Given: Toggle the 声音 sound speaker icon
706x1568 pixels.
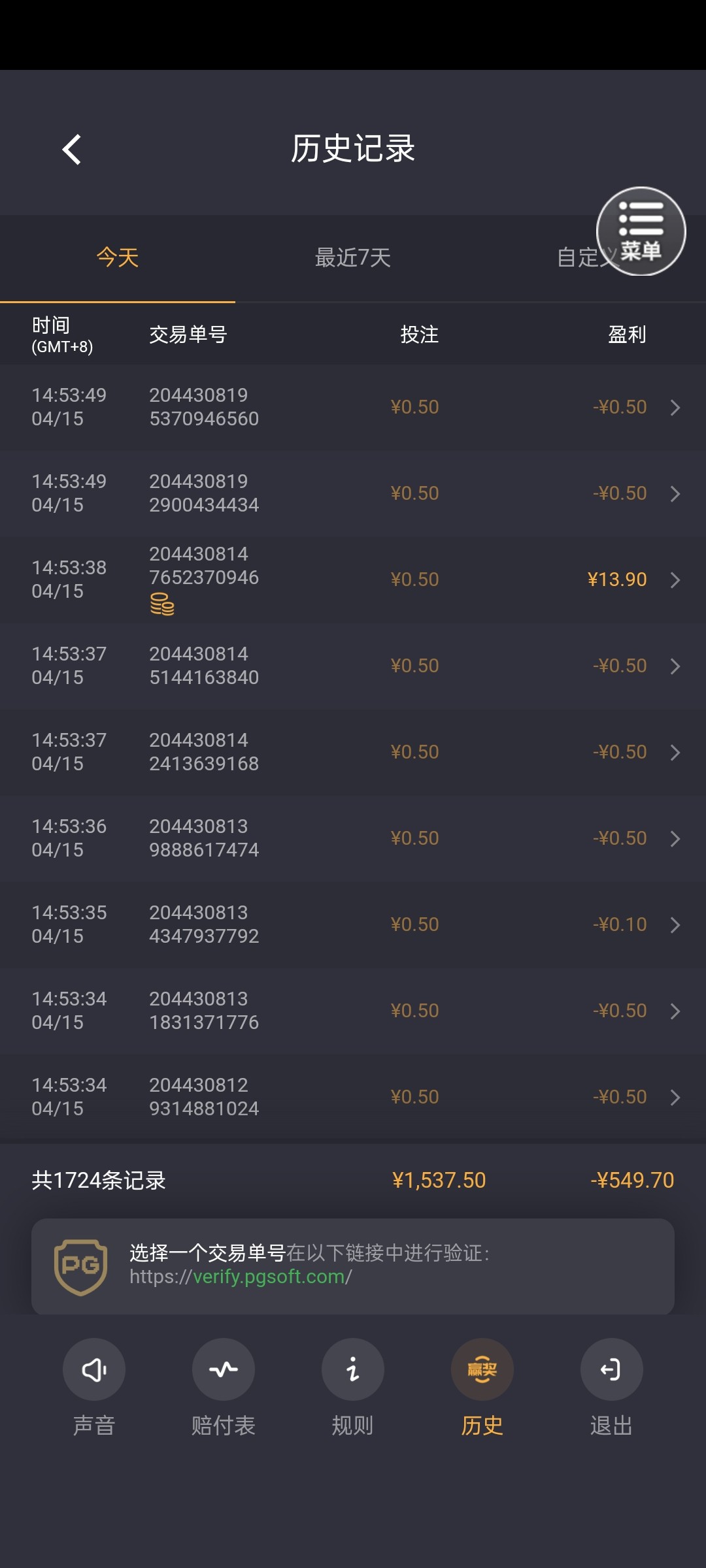Looking at the screenshot, I should (x=94, y=1369).
